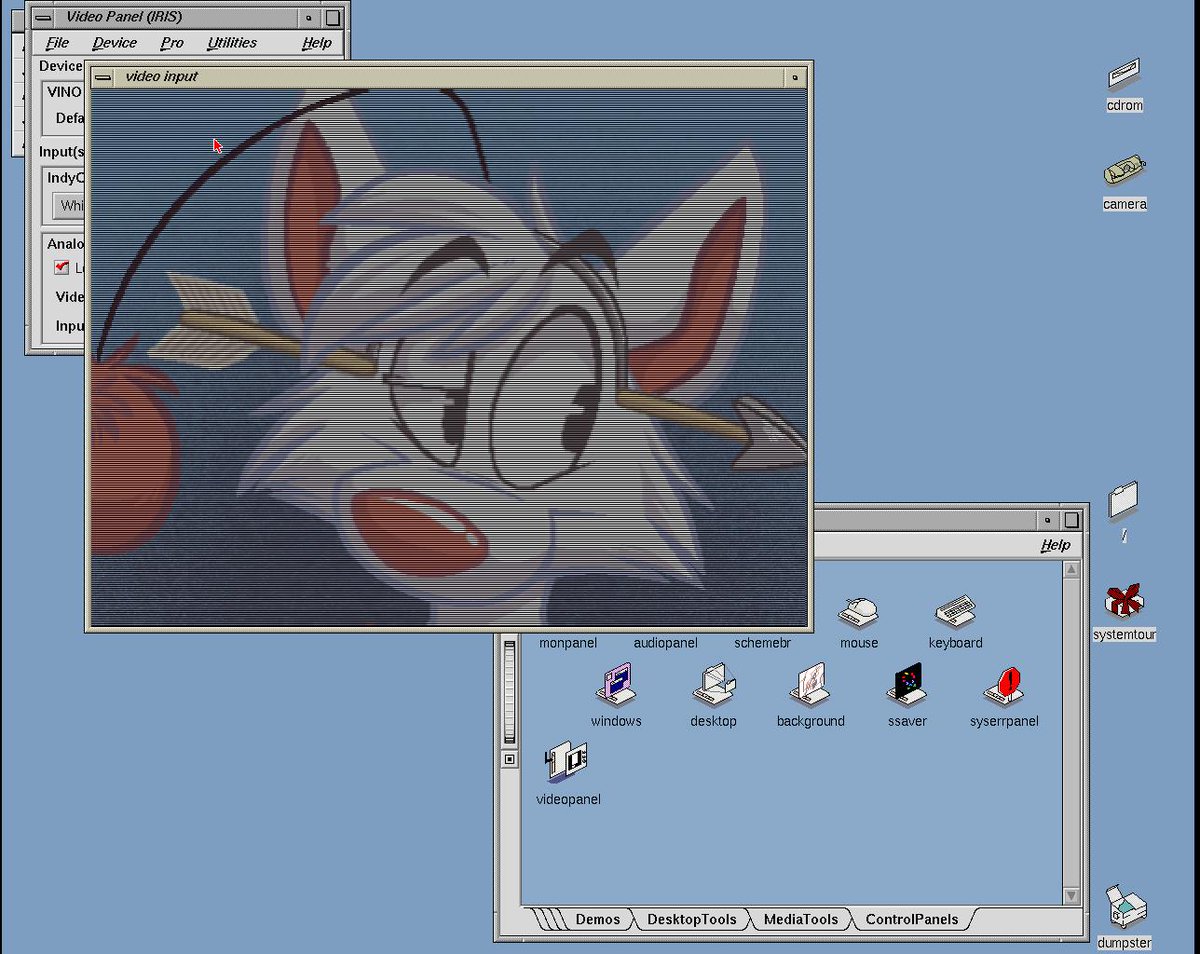
Task: Click the icon size thumbwheel in catalog
Action: coord(510,690)
